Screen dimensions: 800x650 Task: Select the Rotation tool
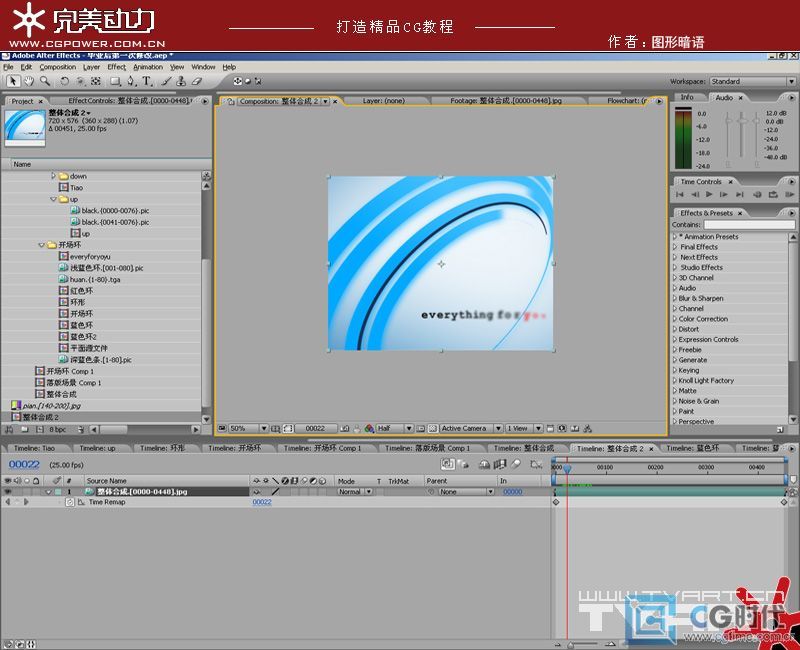click(x=64, y=81)
